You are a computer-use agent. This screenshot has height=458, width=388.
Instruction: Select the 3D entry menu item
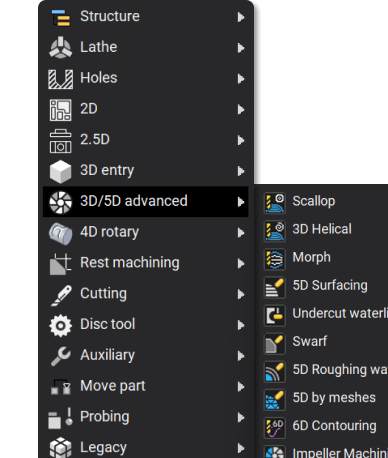(146, 171)
